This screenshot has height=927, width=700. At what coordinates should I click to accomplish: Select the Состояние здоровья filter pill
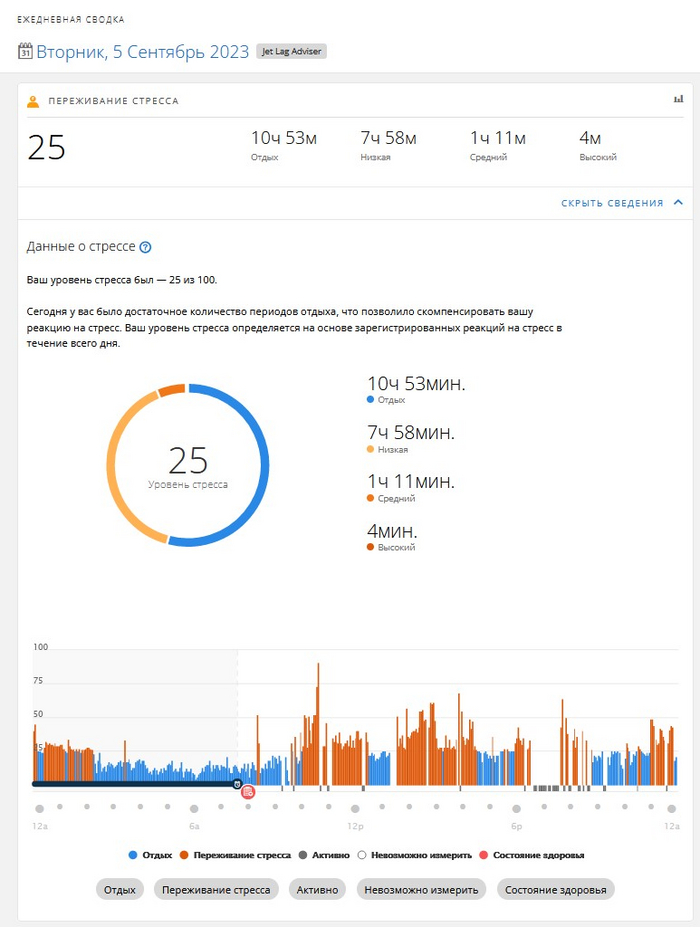[x=555, y=889]
